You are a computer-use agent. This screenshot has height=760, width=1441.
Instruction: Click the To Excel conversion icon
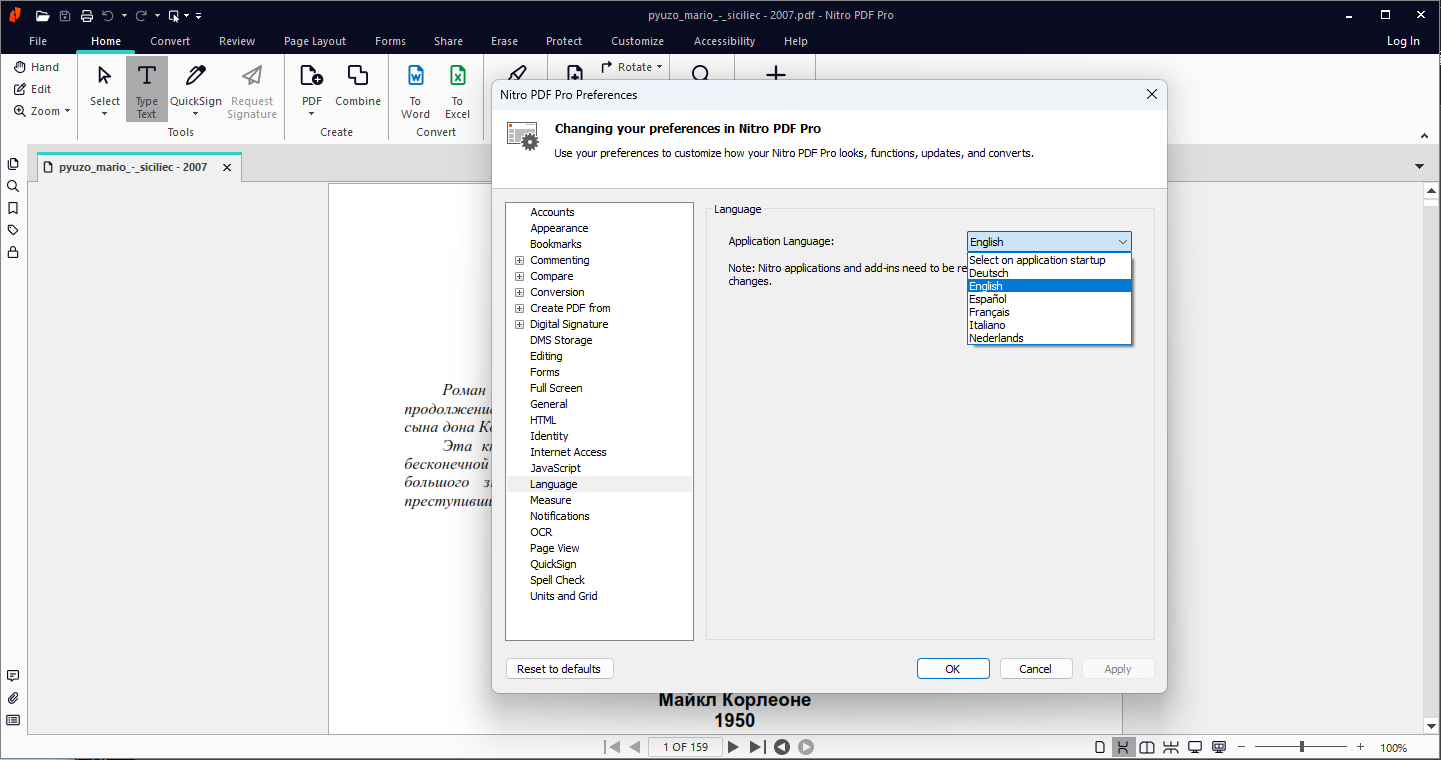(x=457, y=78)
